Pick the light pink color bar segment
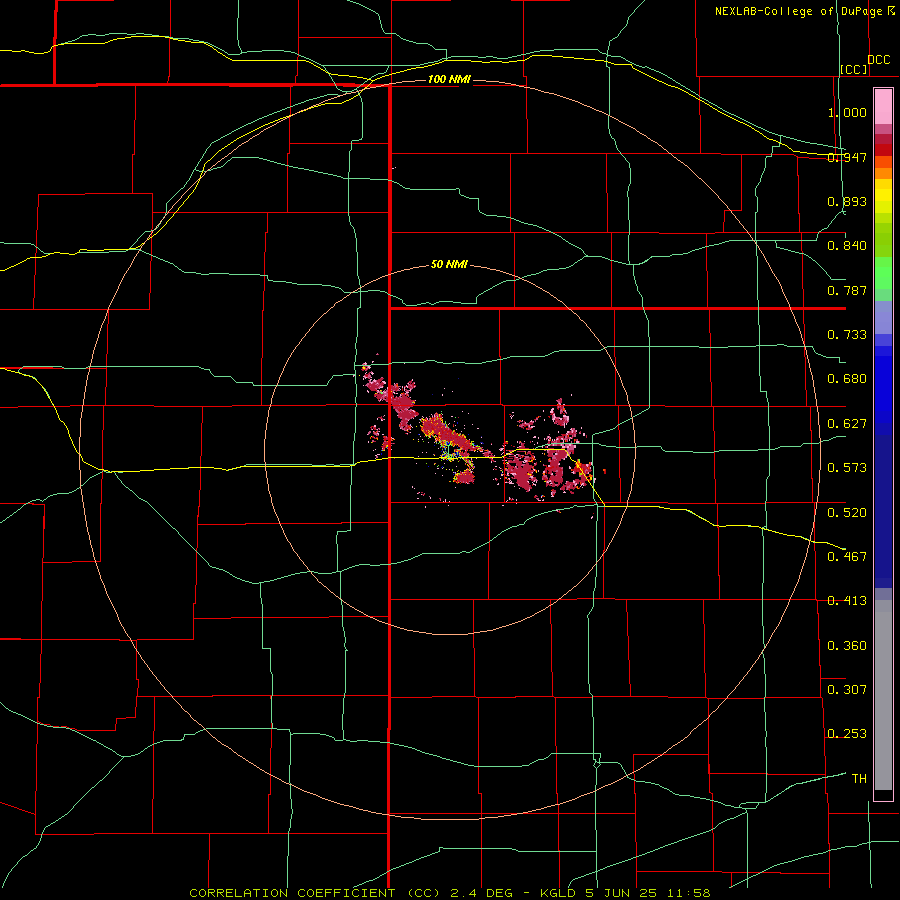900x900 pixels. point(883,106)
